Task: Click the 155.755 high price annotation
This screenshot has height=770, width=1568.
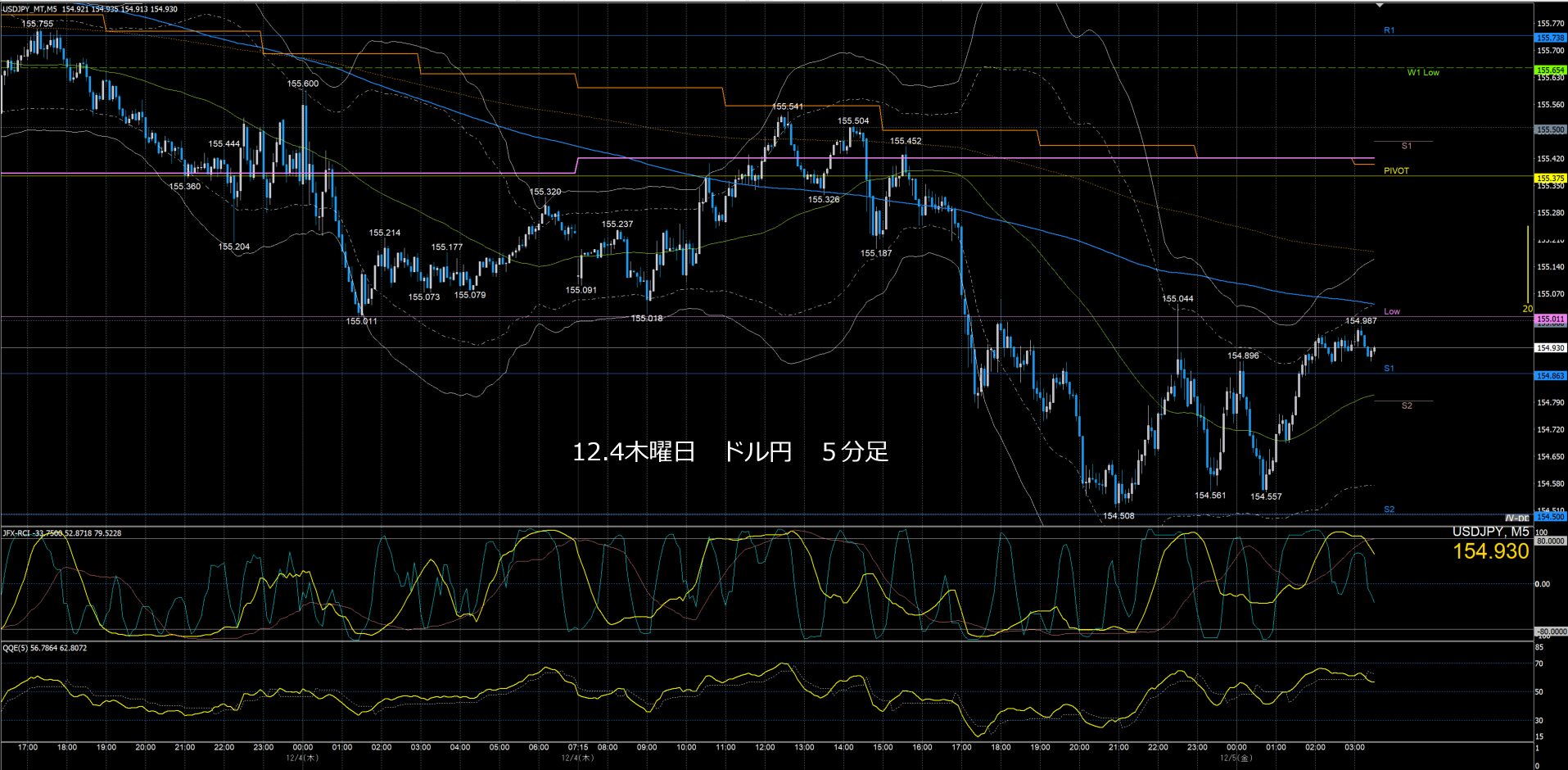Action: pos(38,24)
